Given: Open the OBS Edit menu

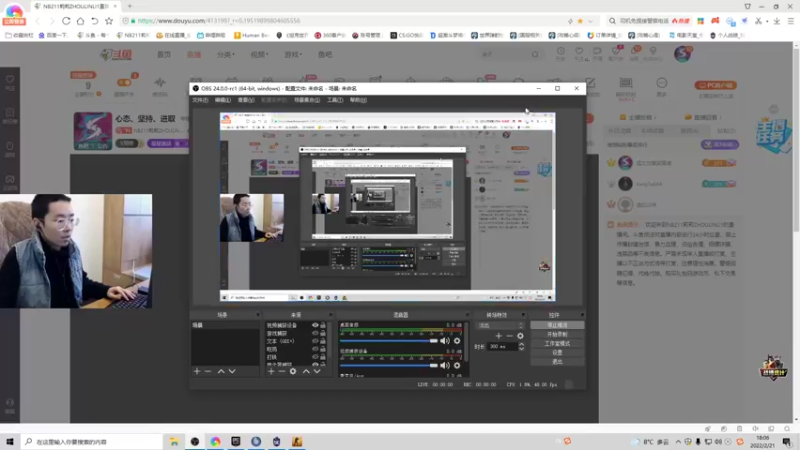Looking at the screenshot, I should tap(222, 100).
